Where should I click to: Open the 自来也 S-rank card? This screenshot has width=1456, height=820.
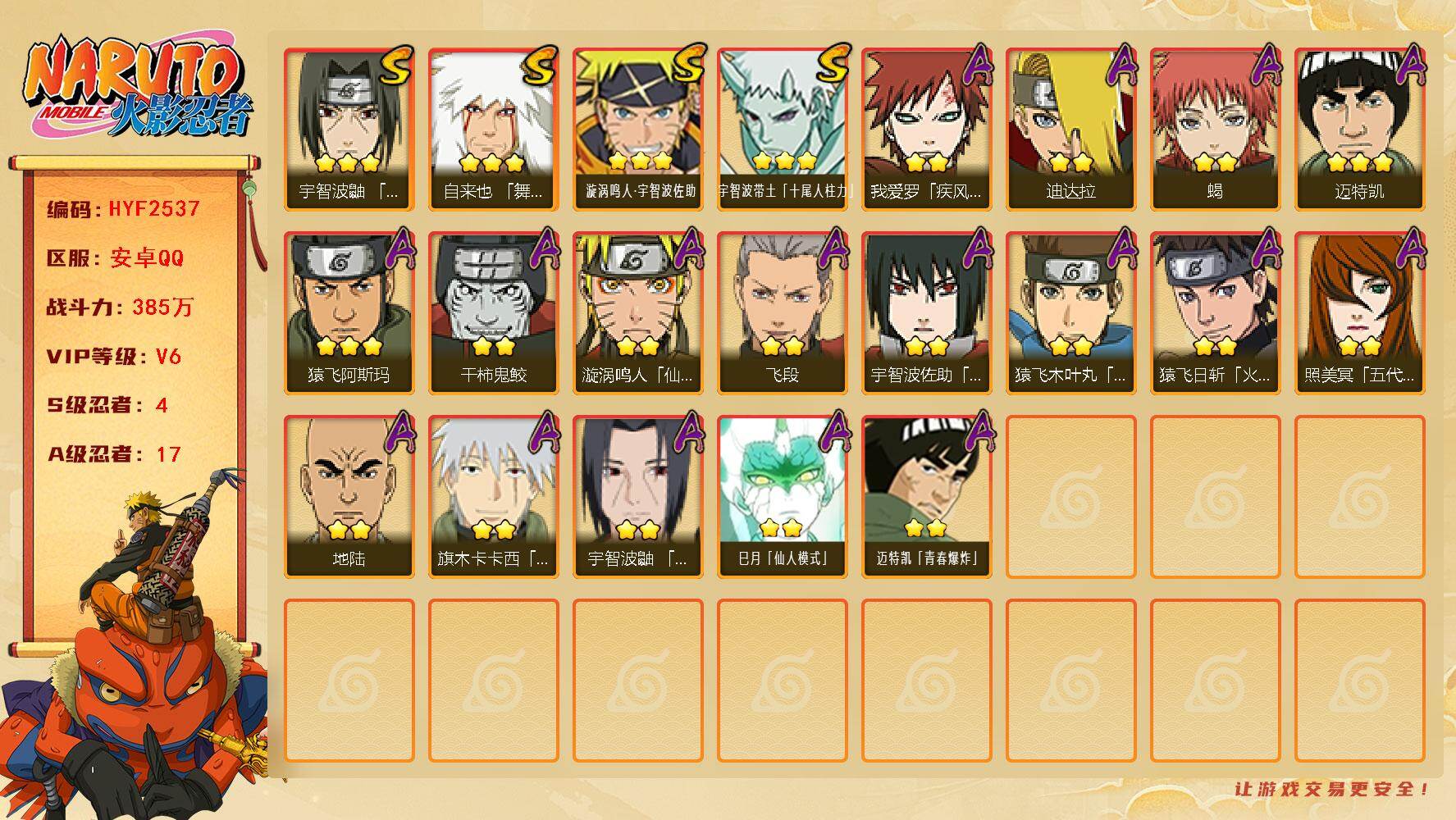[493, 130]
